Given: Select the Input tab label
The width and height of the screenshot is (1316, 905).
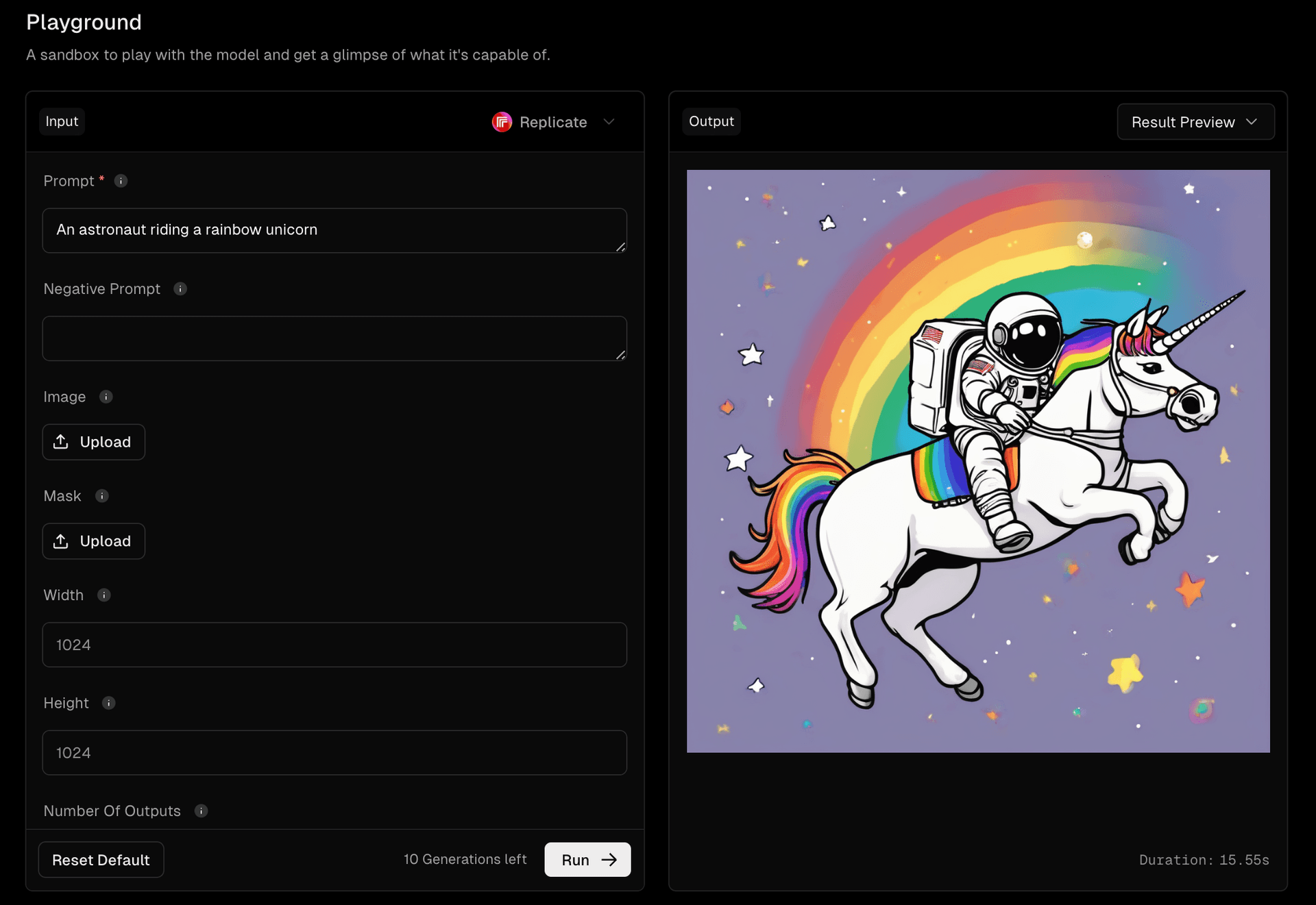Looking at the screenshot, I should click(62, 121).
